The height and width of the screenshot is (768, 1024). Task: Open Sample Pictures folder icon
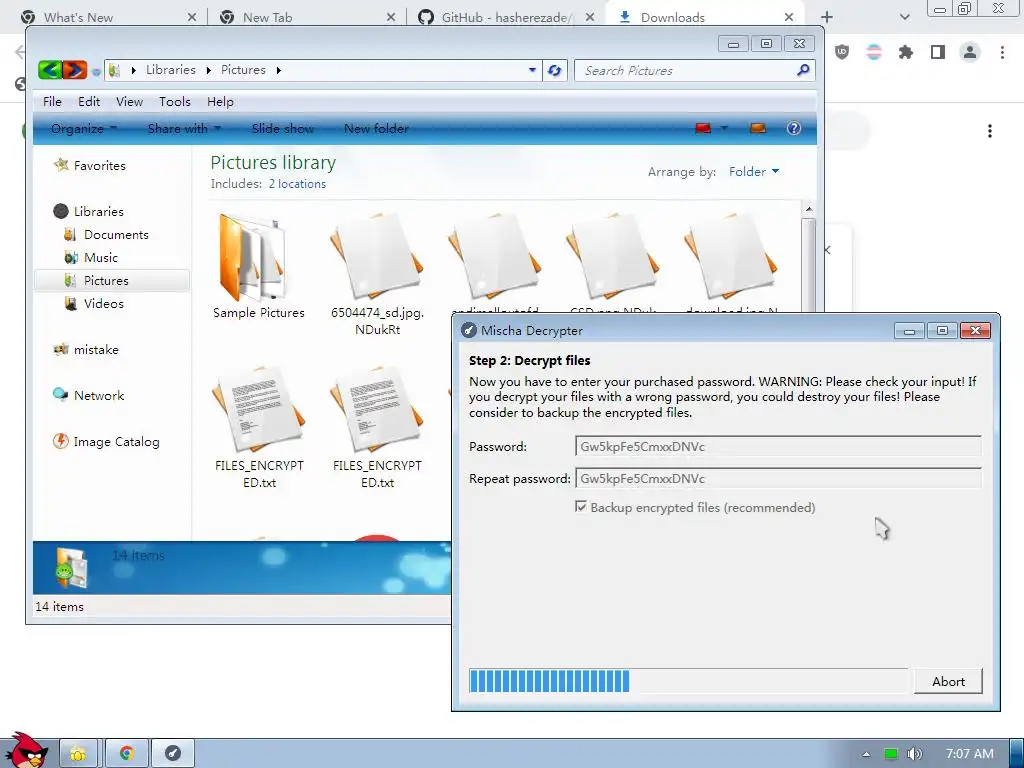pos(252,257)
